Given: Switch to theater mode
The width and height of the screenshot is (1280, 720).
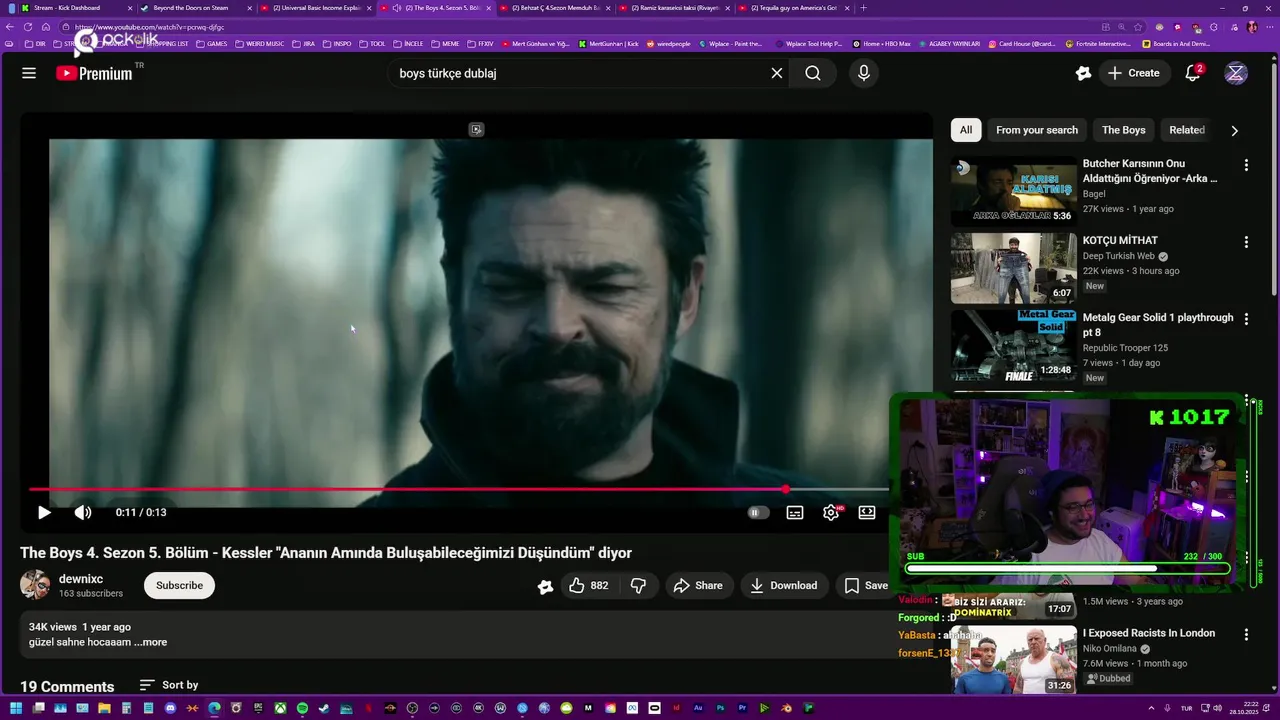Looking at the screenshot, I should click(867, 512).
